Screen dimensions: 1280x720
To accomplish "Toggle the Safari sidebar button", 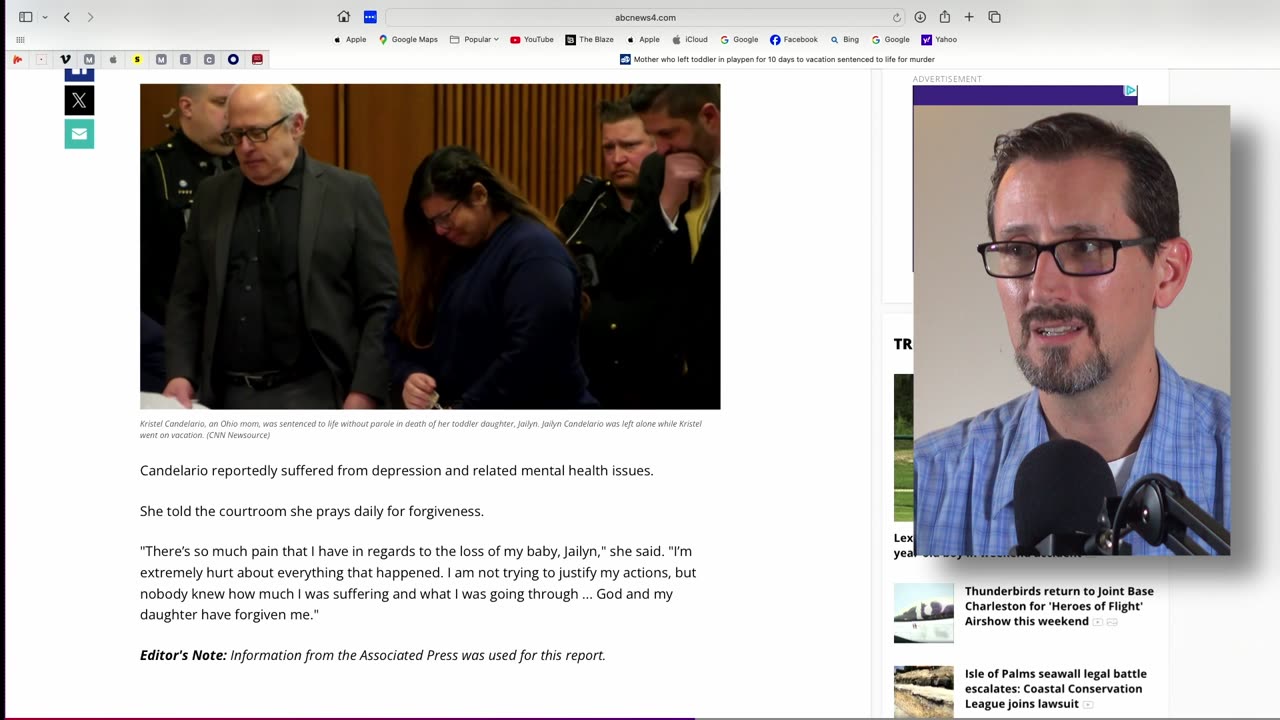I will tap(26, 17).
